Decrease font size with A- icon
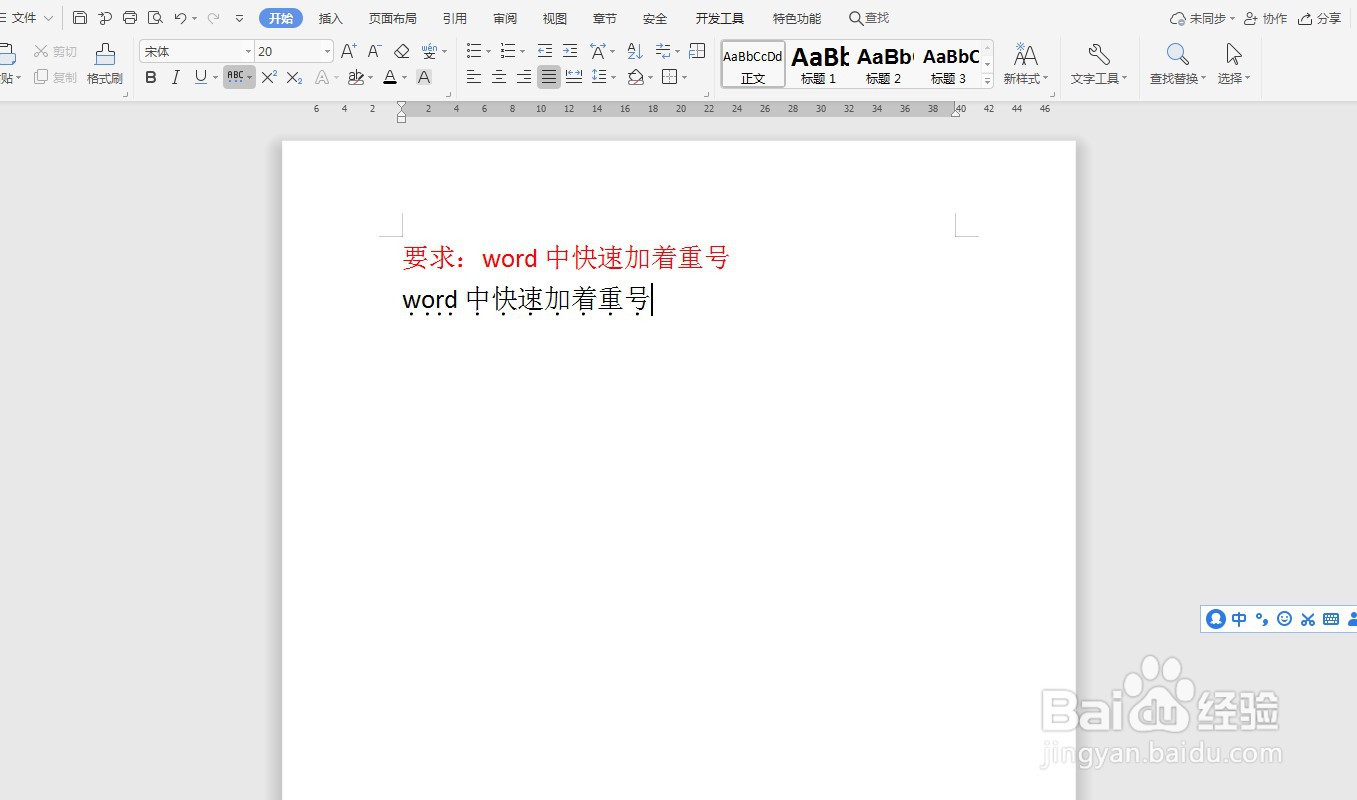 pyautogui.click(x=374, y=51)
